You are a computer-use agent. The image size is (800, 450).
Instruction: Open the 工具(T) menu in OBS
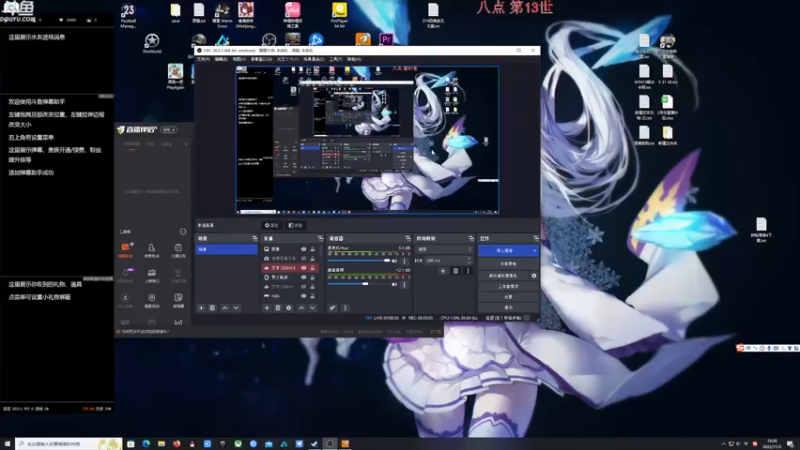tap(335, 59)
